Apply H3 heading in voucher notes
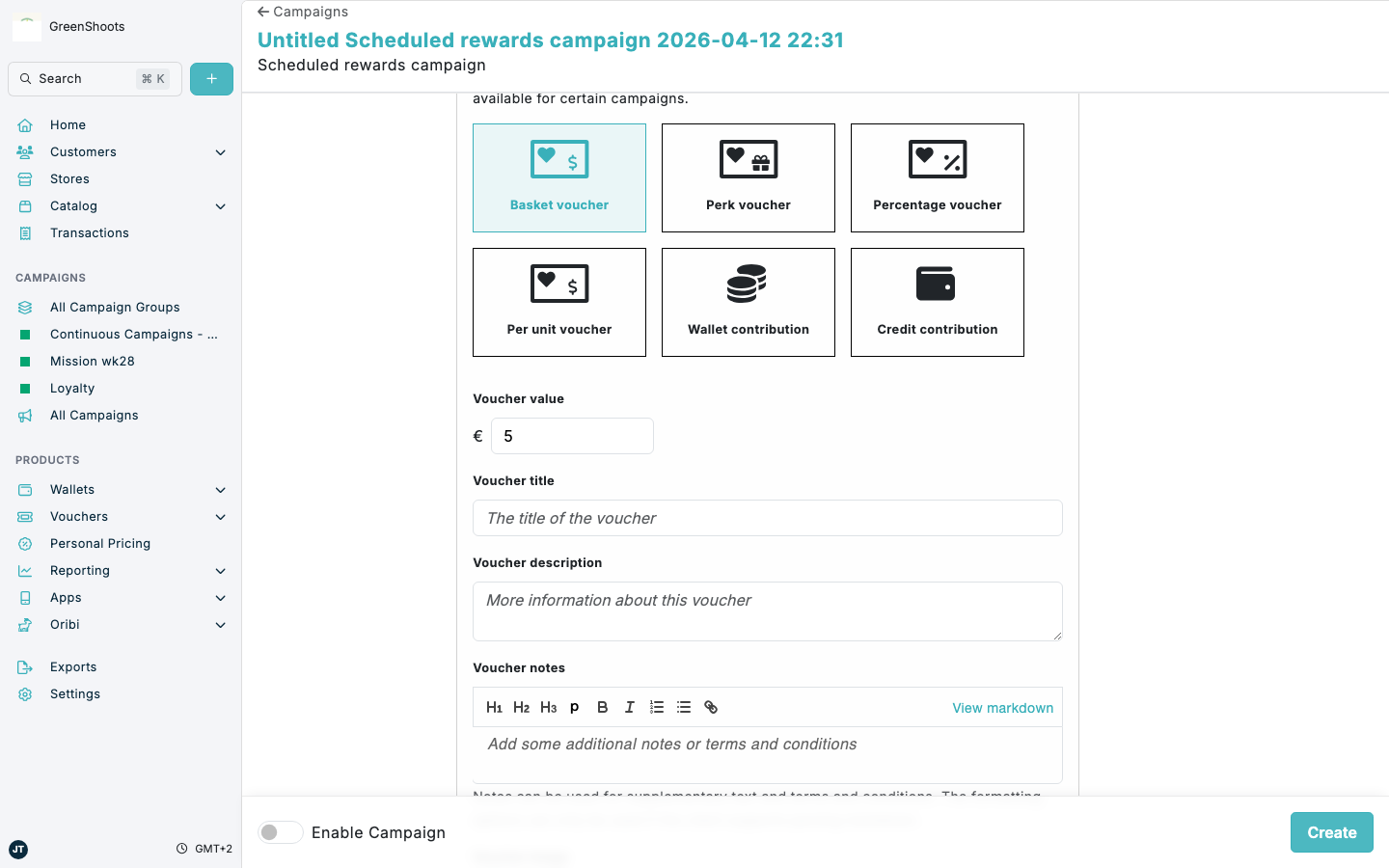The image size is (1389, 868). tap(548, 707)
